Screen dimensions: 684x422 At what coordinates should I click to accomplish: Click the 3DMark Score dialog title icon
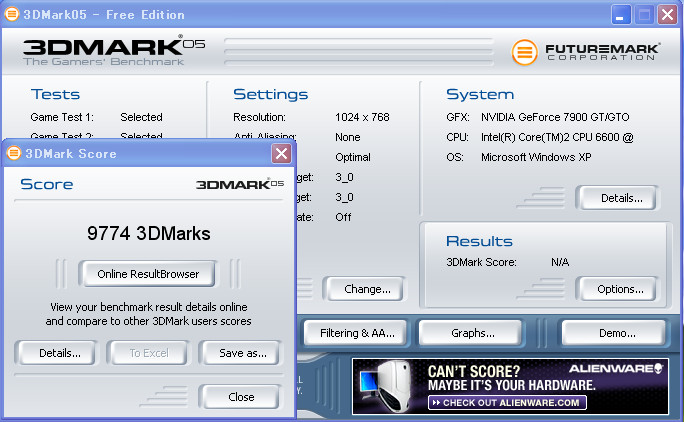click(x=14, y=153)
